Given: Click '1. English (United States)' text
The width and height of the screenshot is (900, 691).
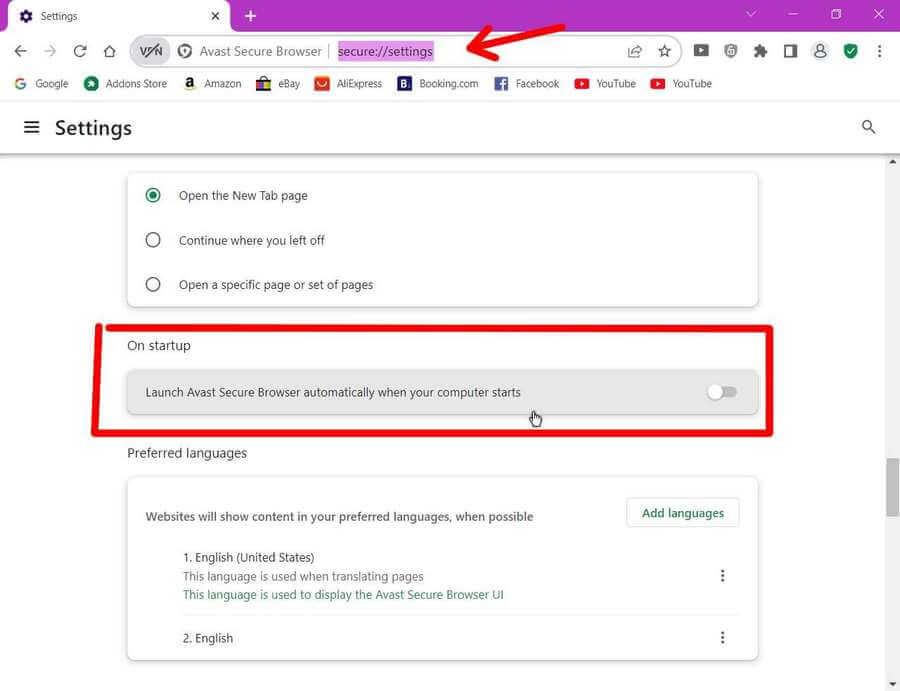Looking at the screenshot, I should pyautogui.click(x=249, y=557).
